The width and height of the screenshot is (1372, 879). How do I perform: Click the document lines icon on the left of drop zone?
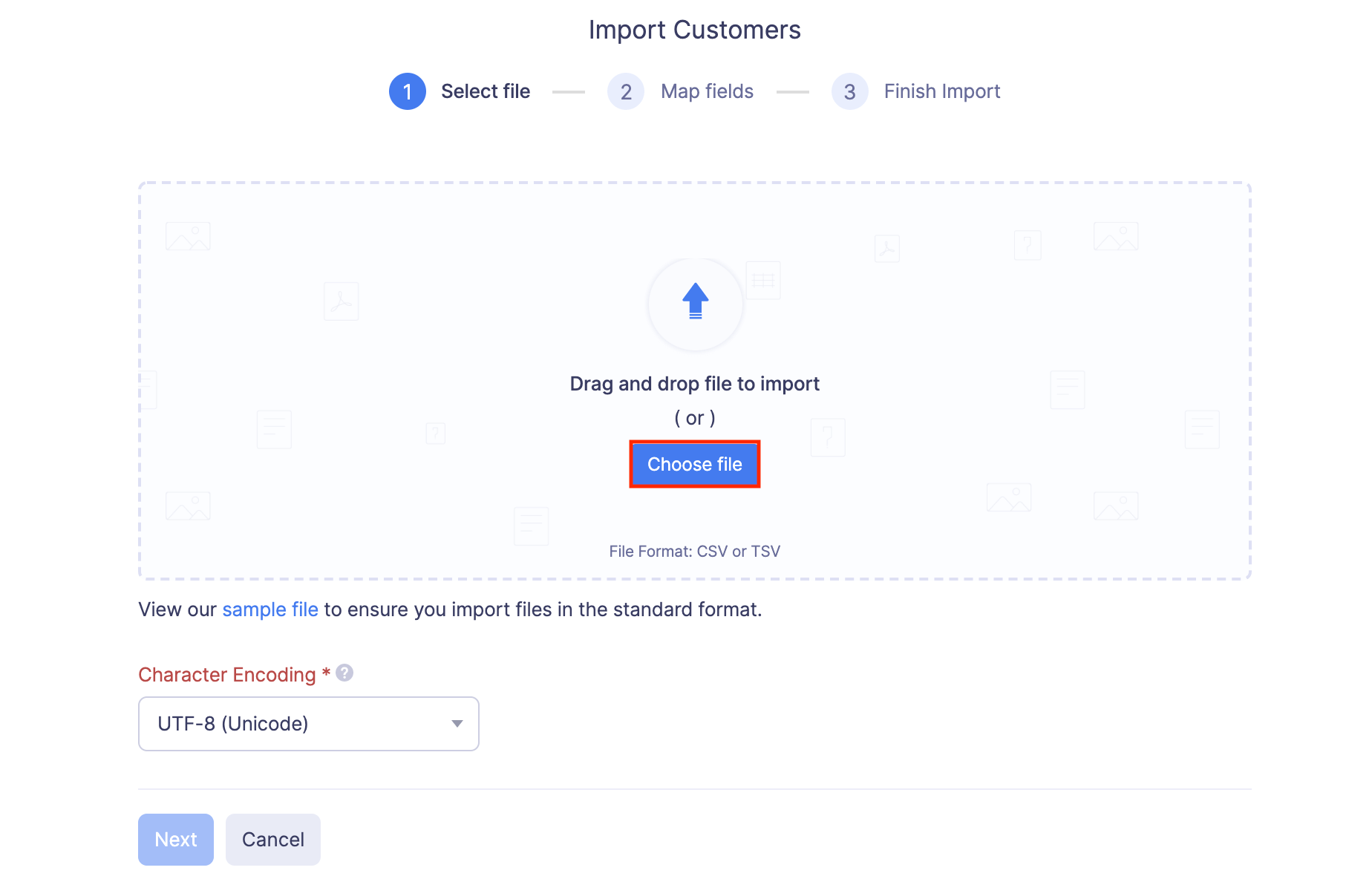click(274, 428)
